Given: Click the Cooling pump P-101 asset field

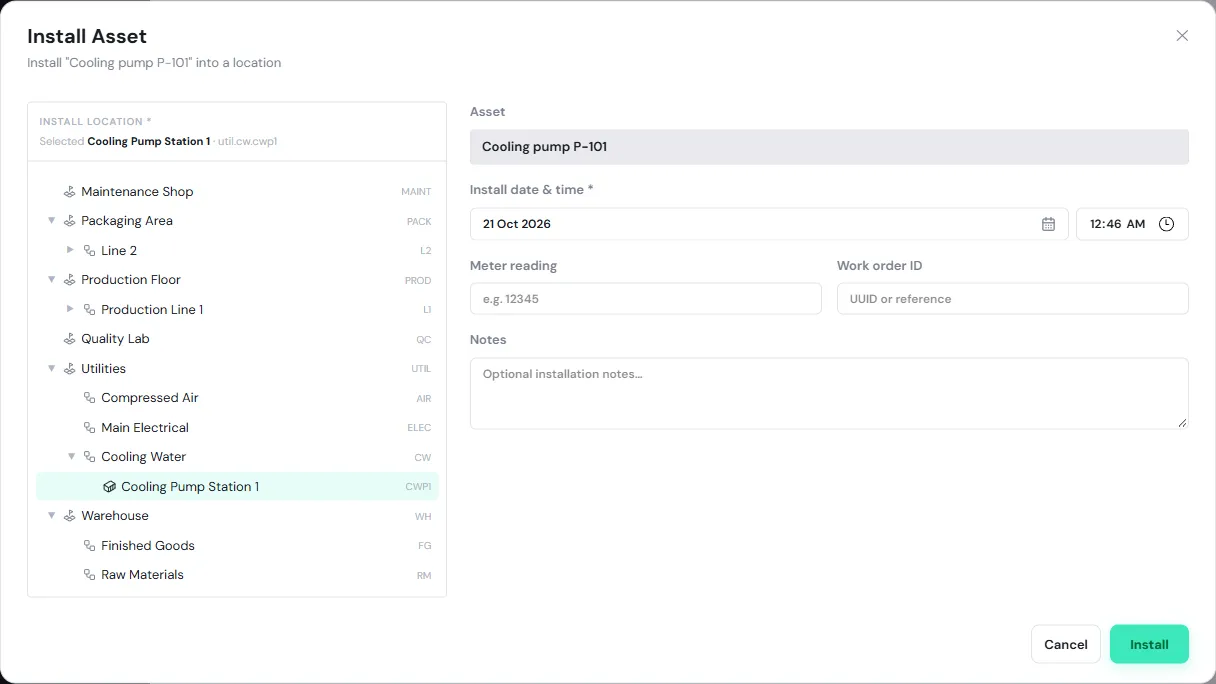Looking at the screenshot, I should click(829, 147).
